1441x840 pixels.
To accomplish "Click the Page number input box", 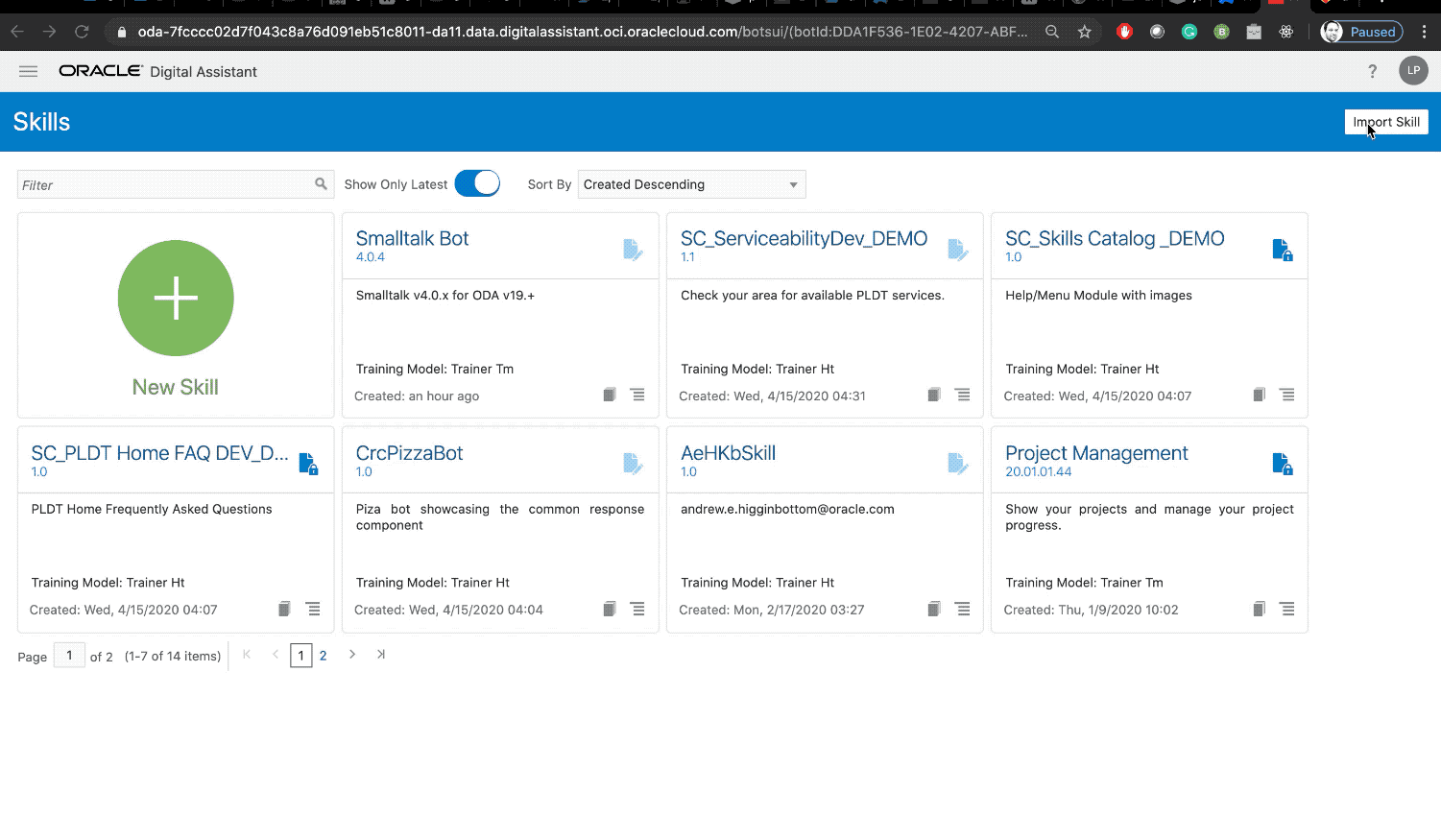I will (x=69, y=656).
